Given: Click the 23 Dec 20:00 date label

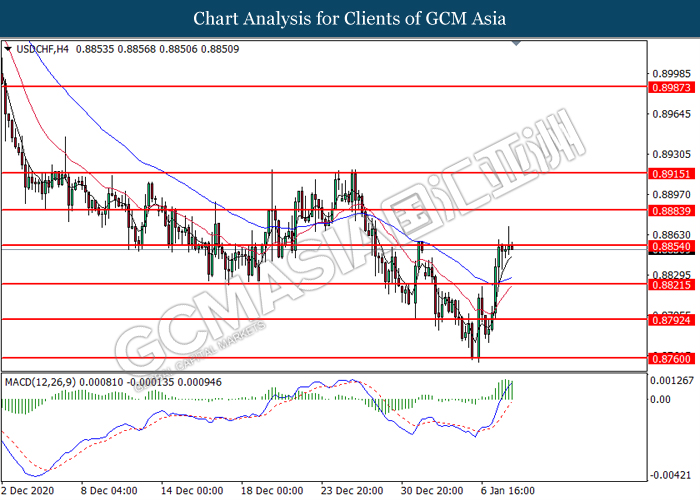Looking at the screenshot, I should (x=352, y=491).
